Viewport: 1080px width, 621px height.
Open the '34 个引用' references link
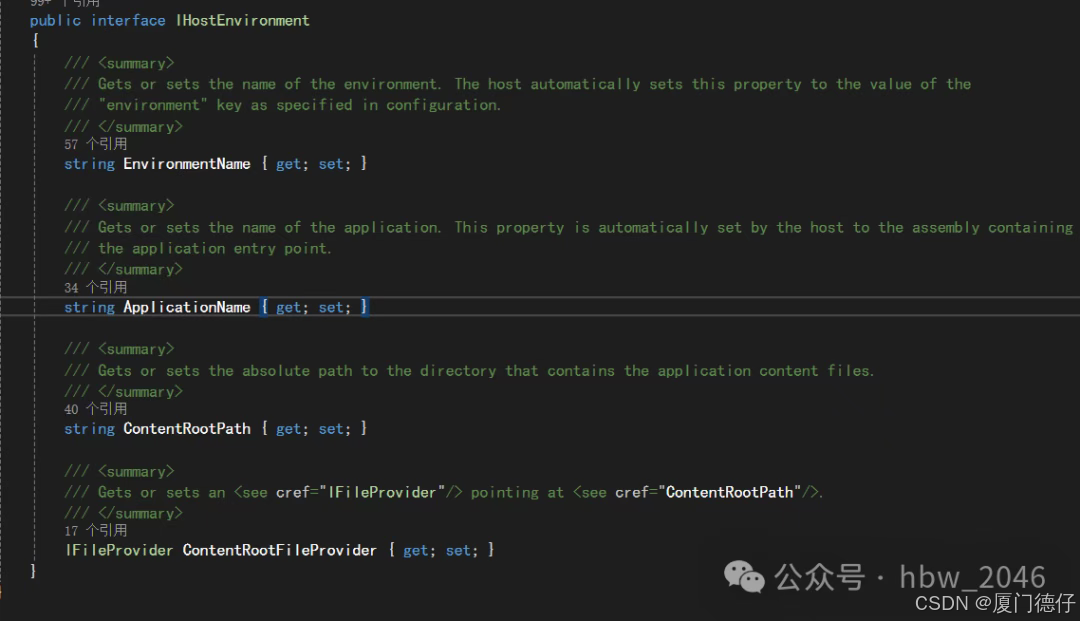point(96,287)
